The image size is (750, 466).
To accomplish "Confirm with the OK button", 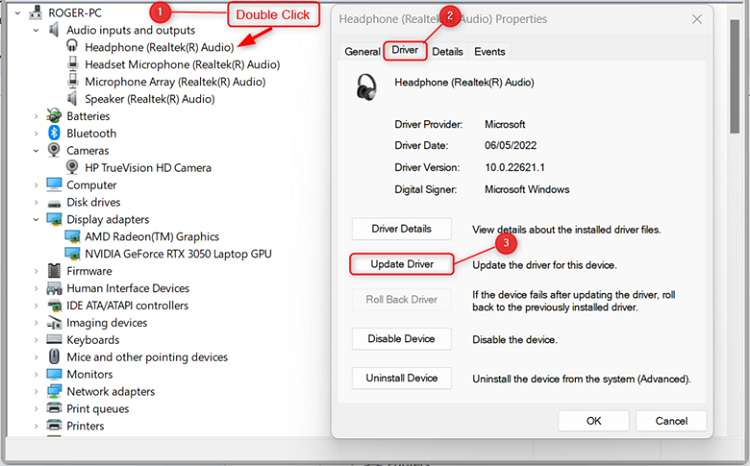I will point(594,421).
